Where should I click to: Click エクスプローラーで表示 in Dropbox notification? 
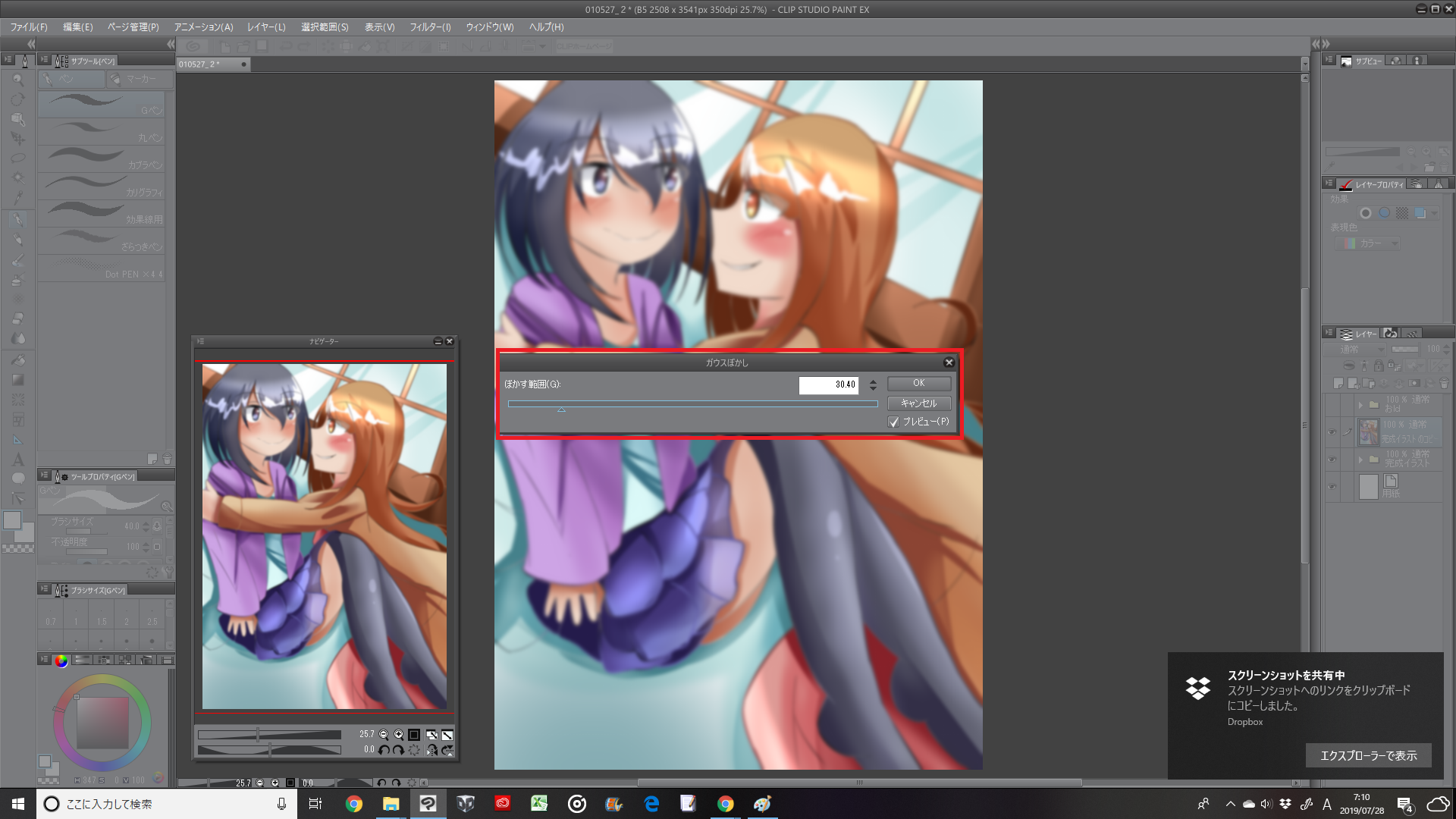(1368, 755)
